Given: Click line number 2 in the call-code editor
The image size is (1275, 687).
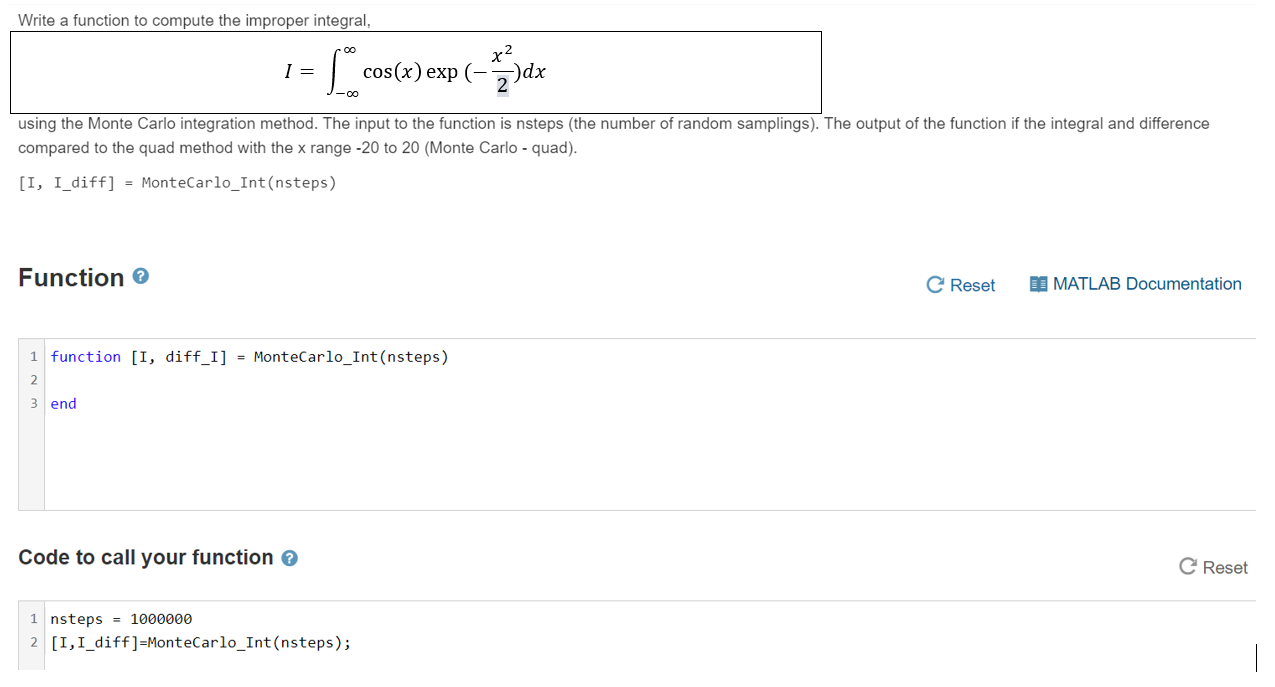Looking at the screenshot, I should click(x=33, y=642).
